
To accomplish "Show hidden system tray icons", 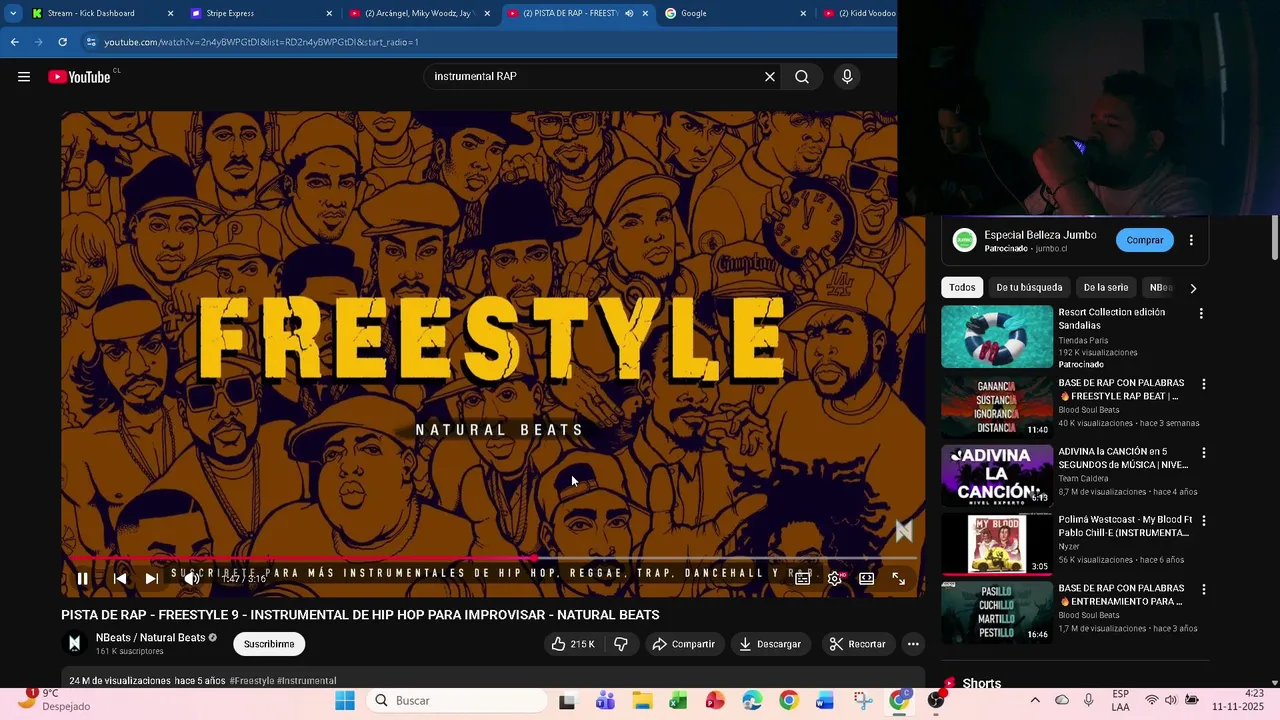I will 1035,701.
